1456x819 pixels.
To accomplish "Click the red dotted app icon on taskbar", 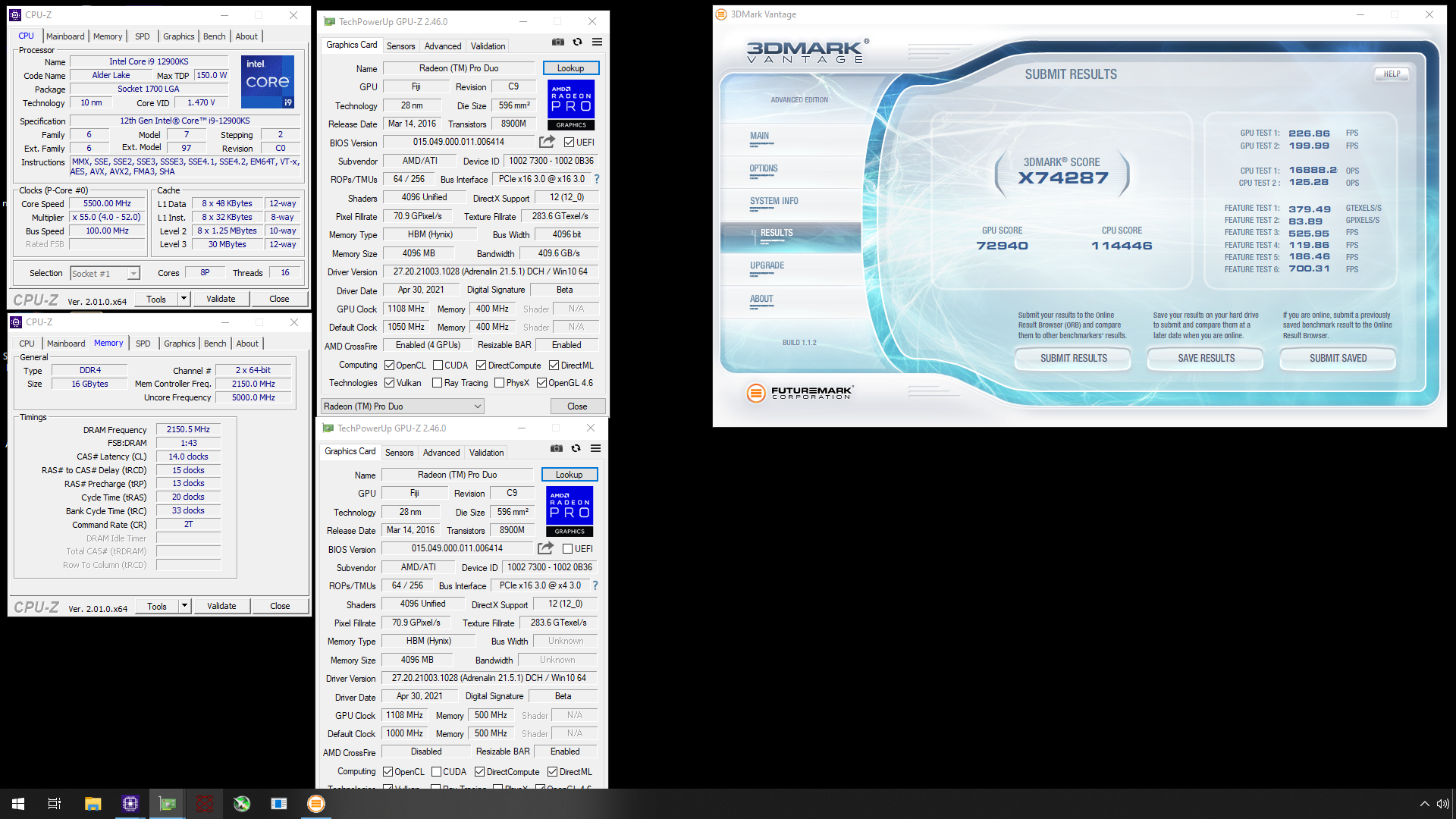I will [x=204, y=804].
